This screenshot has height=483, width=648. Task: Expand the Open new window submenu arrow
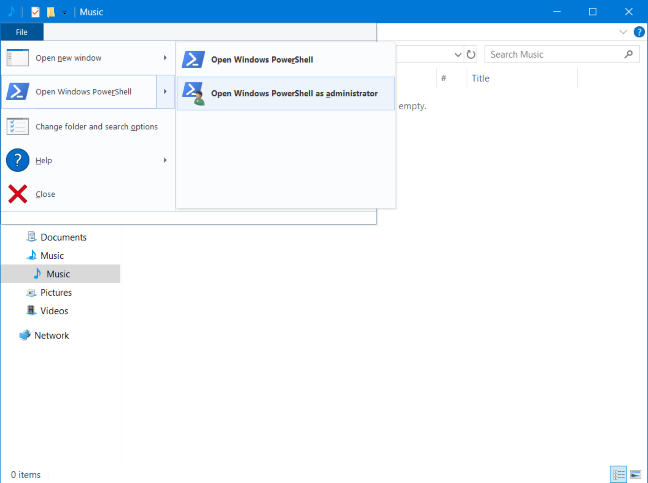click(x=165, y=58)
